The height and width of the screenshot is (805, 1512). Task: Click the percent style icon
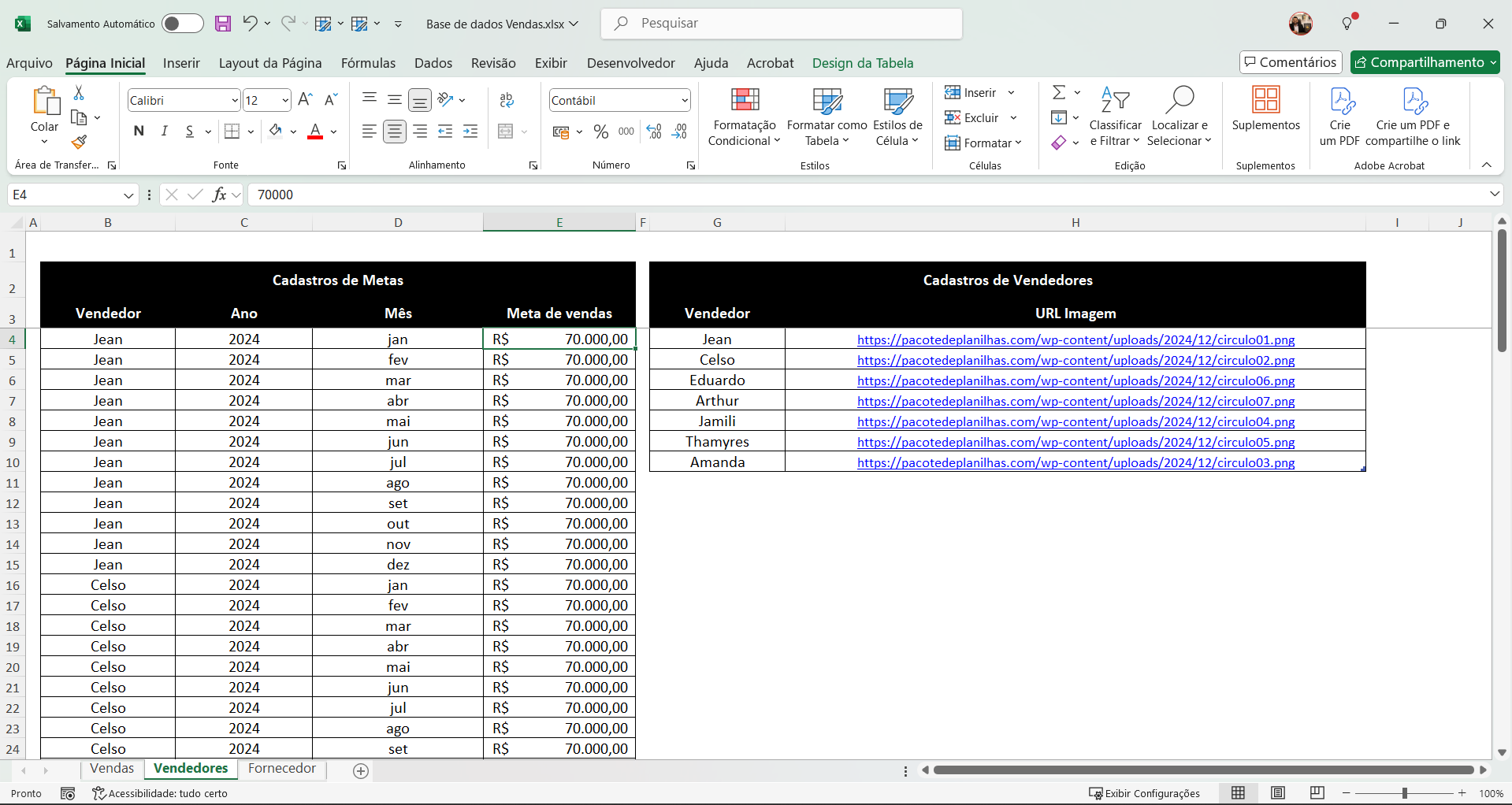click(601, 132)
